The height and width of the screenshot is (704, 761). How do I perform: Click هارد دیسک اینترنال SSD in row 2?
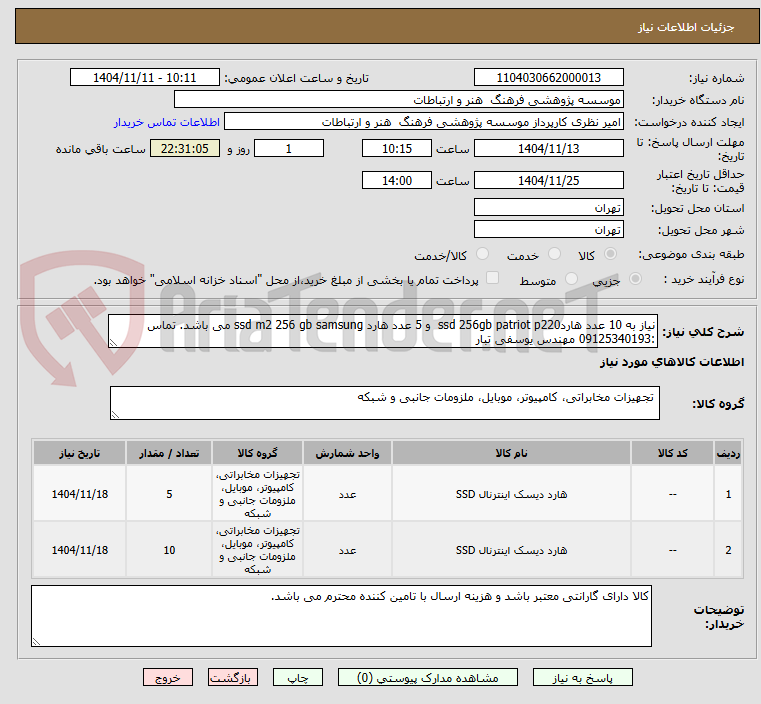511,550
